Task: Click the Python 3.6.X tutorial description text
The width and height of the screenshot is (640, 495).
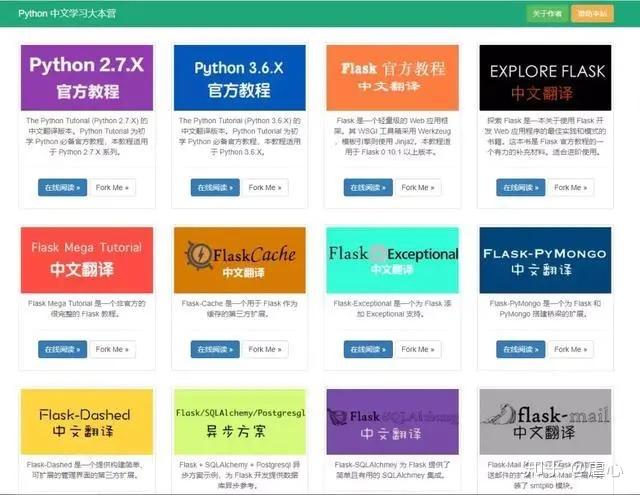Action: 240,136
